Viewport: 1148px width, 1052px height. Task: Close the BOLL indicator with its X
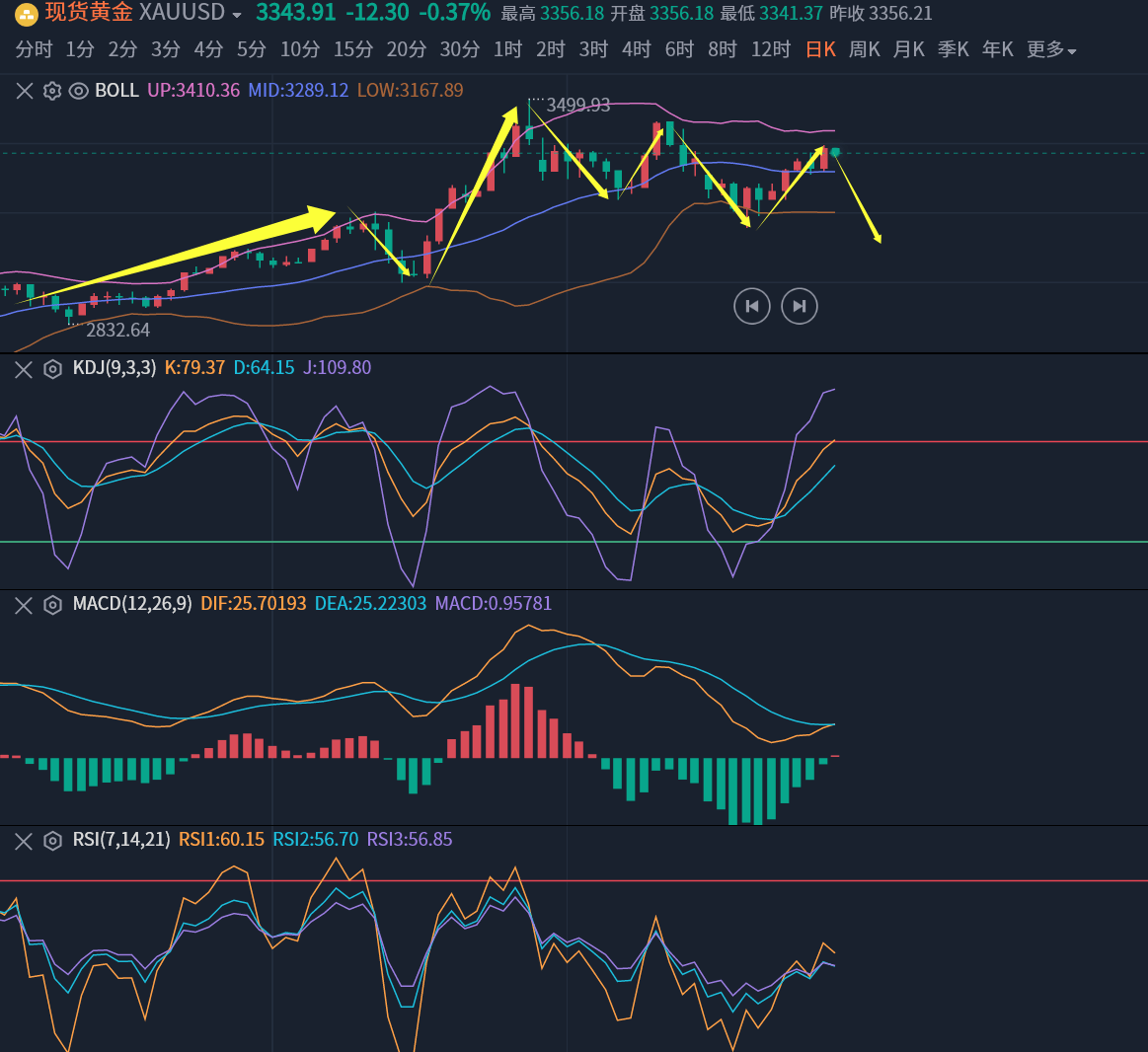tap(24, 91)
